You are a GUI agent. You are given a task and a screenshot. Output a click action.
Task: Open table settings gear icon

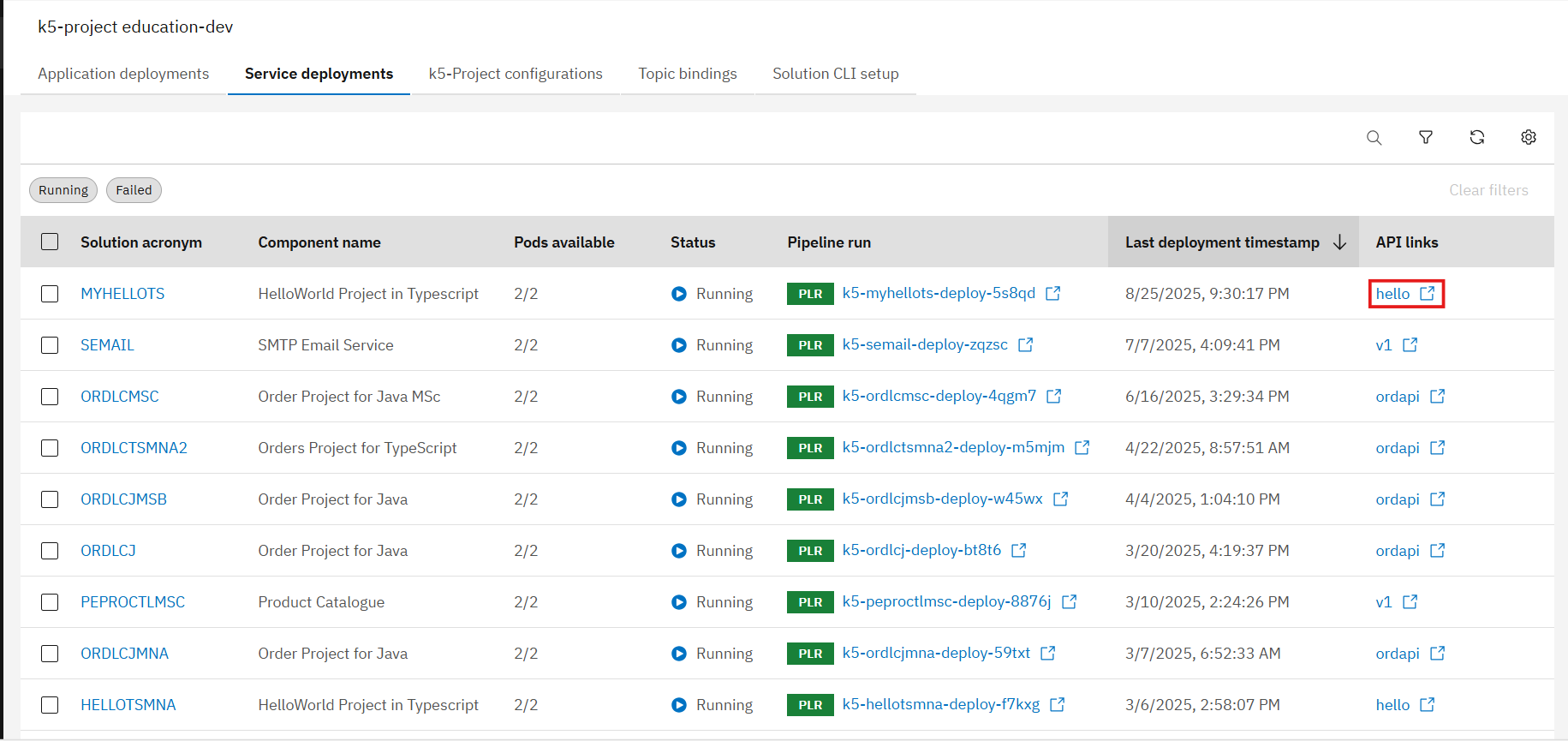1528,138
